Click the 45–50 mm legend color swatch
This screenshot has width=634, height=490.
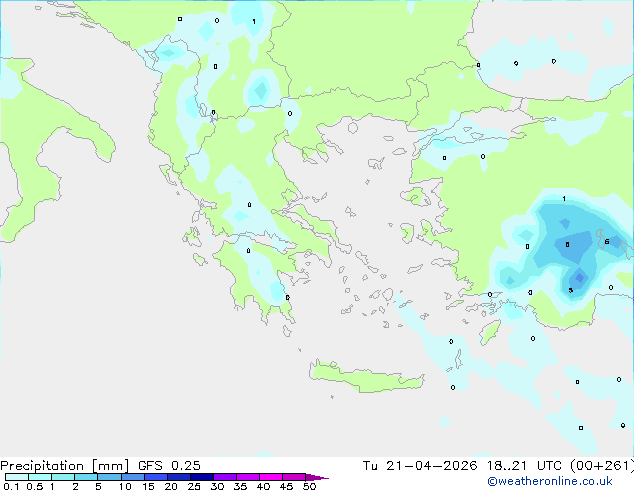(x=294, y=477)
